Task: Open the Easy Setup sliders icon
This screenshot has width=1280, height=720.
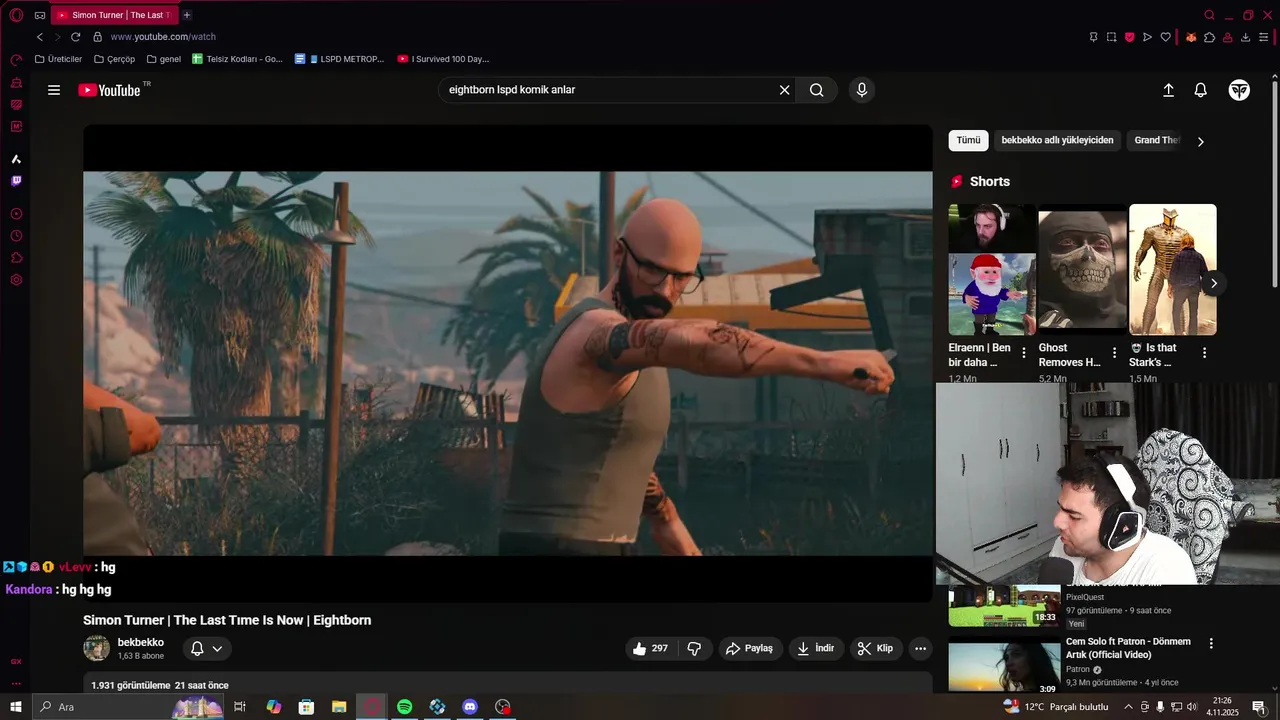Action: (x=1264, y=37)
